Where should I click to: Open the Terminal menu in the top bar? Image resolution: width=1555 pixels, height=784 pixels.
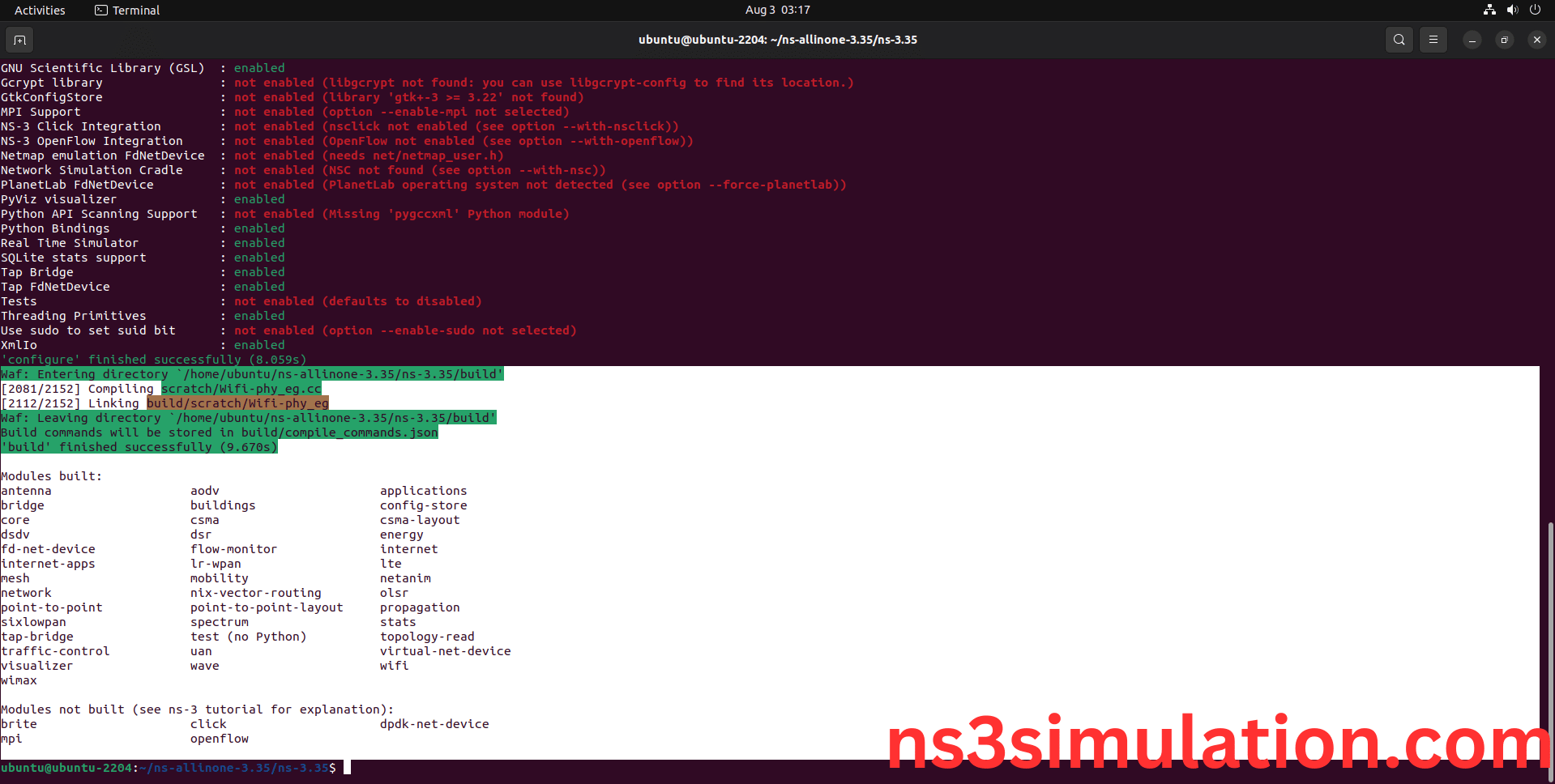pyautogui.click(x=135, y=10)
